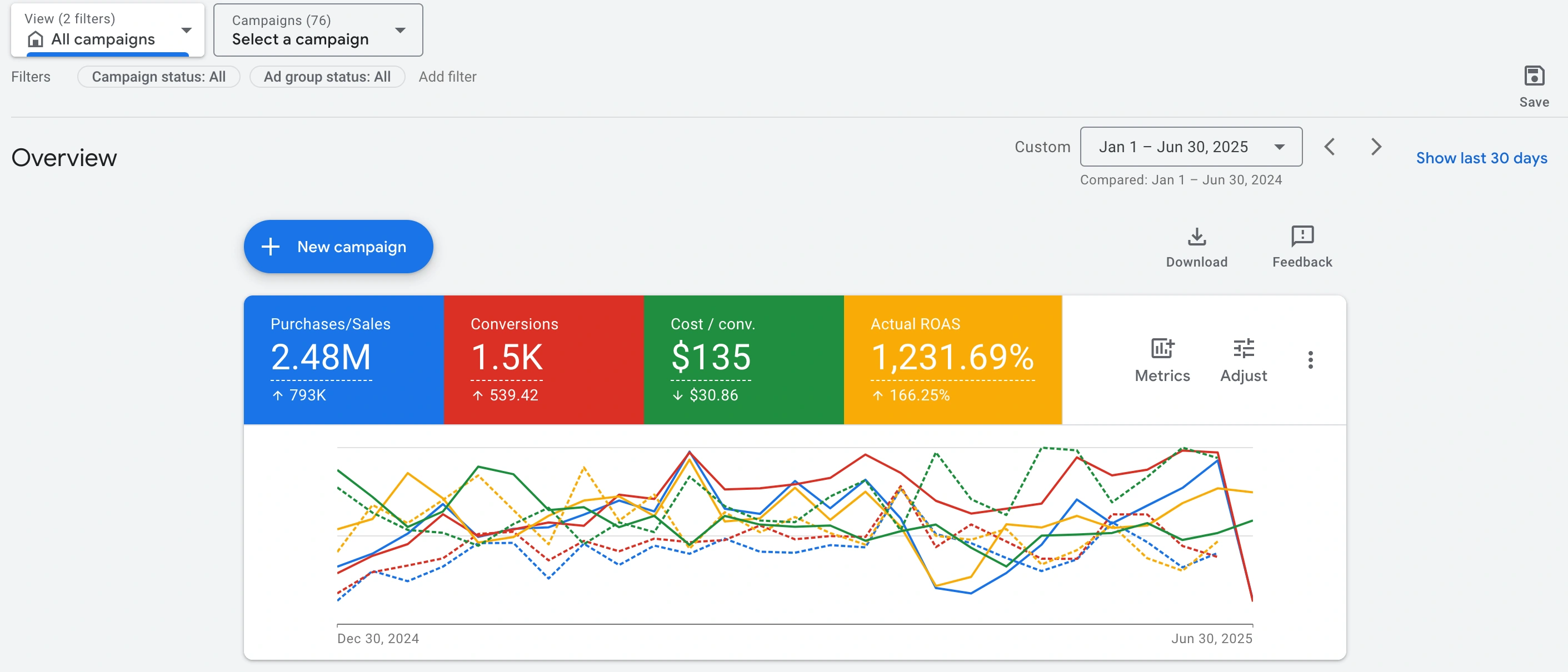Viewport: 1568px width, 672px height.
Task: Select the Conversions red metric card
Action: tap(543, 360)
